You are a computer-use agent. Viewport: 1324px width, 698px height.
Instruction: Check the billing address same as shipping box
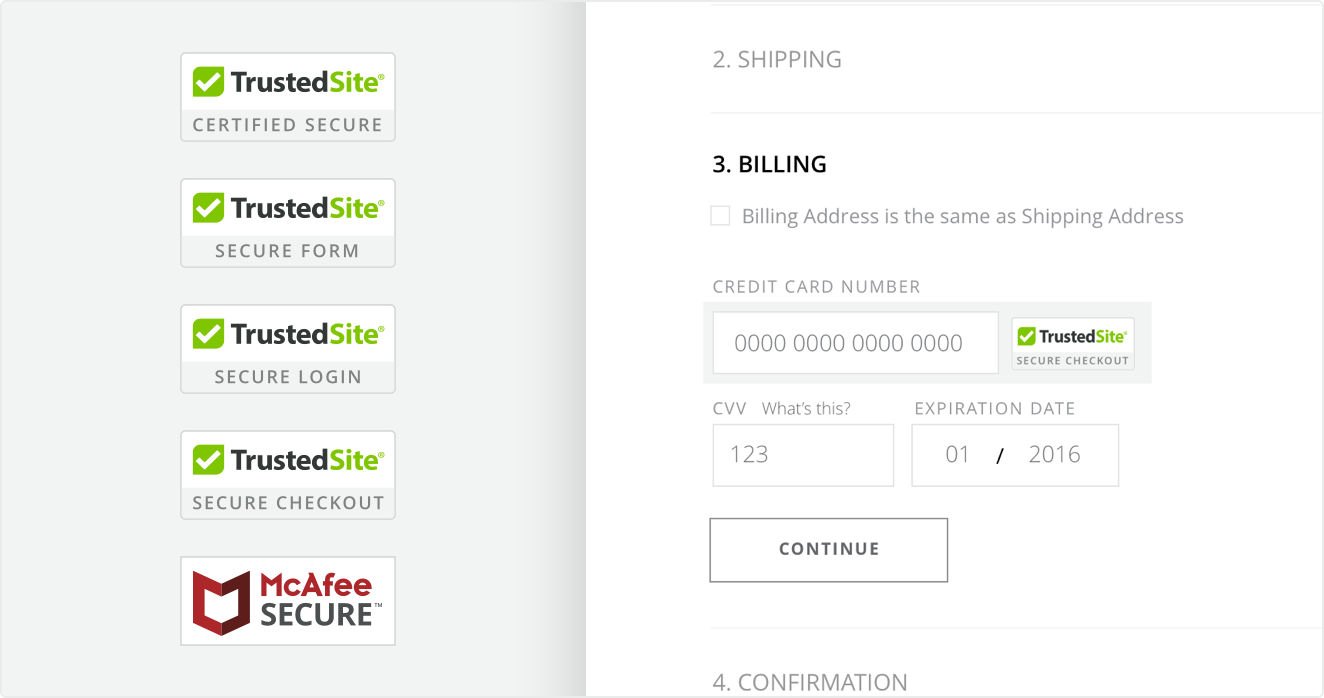(720, 216)
